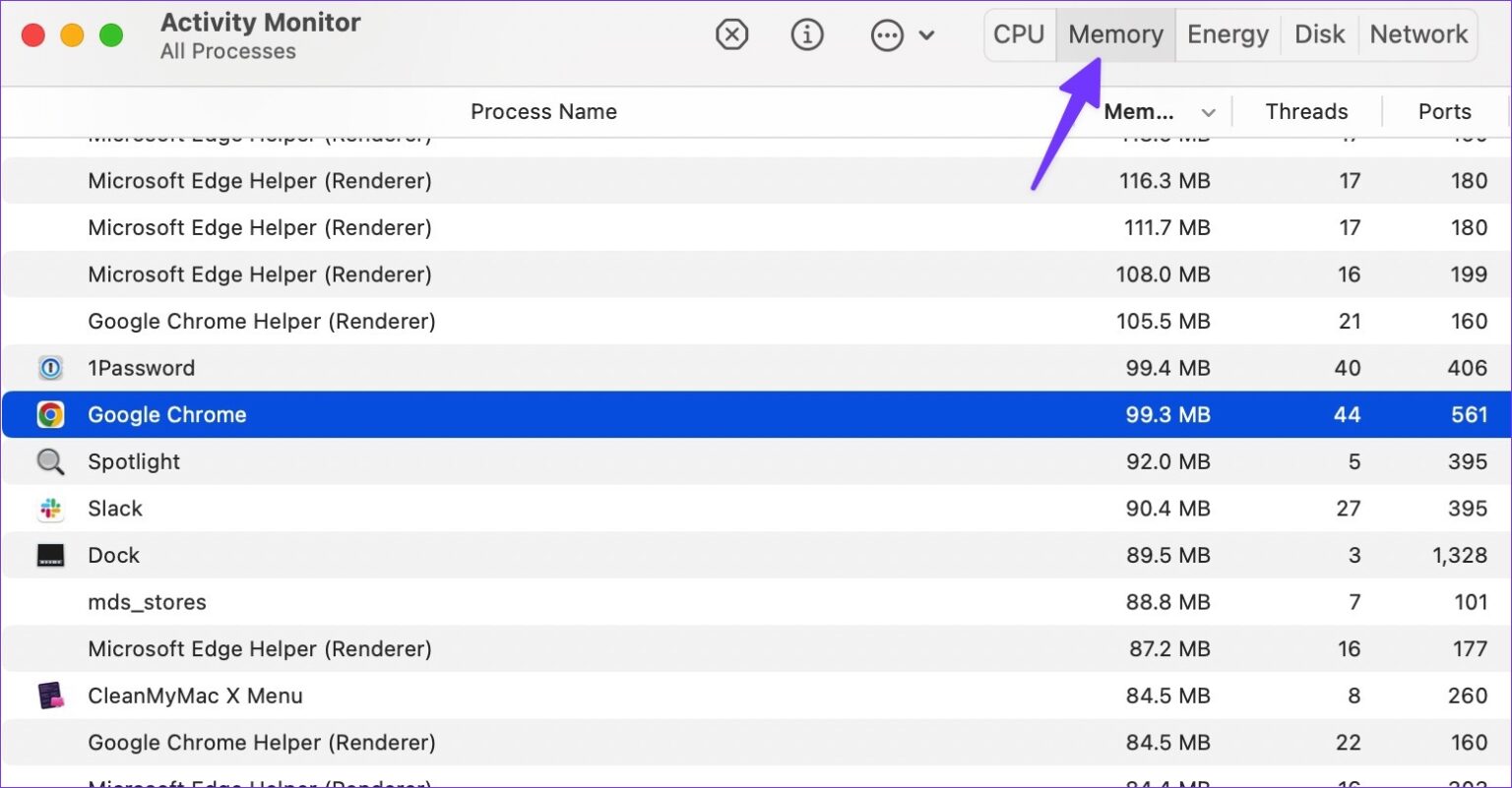
Task: Sort by the Ports column header
Action: (x=1444, y=112)
